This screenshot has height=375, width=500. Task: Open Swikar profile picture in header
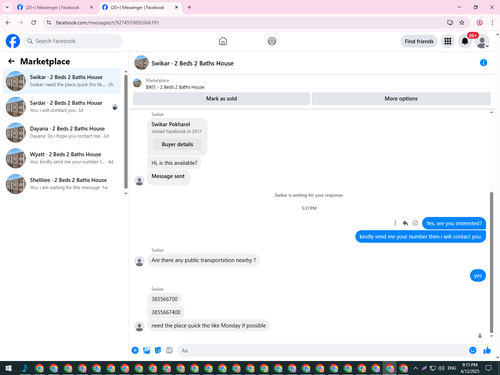click(141, 63)
